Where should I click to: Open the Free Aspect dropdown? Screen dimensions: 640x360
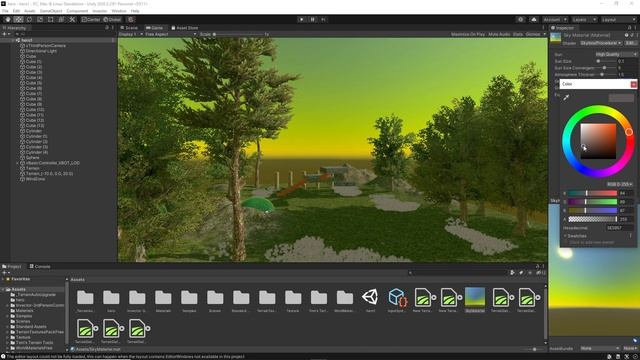click(x=171, y=34)
